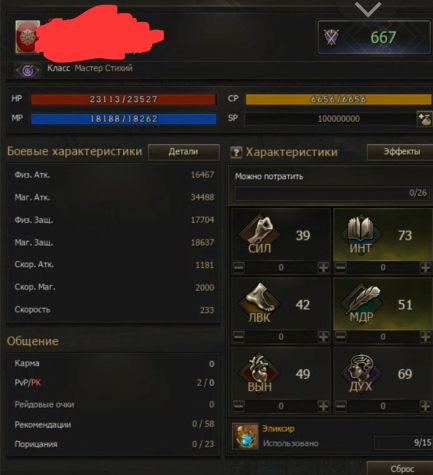Click the ИНТ intelligence book icon

[x=361, y=232]
